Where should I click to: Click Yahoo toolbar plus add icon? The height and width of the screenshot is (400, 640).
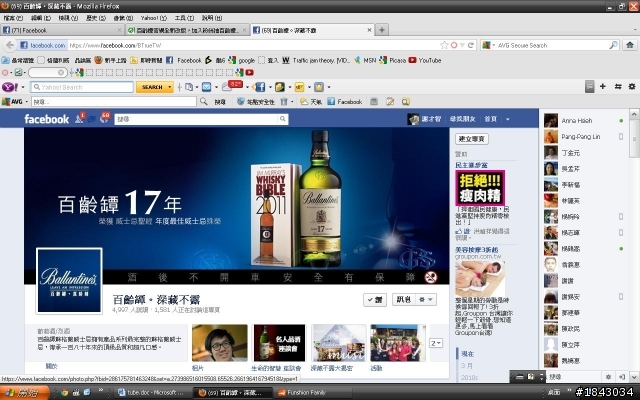click(x=602, y=87)
